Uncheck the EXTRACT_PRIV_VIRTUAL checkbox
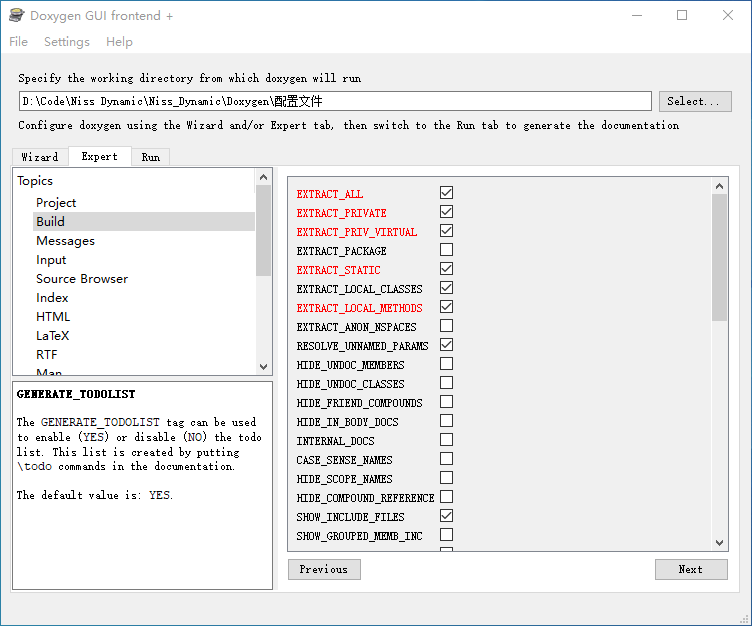Viewport: 752px width, 626px height. (446, 231)
